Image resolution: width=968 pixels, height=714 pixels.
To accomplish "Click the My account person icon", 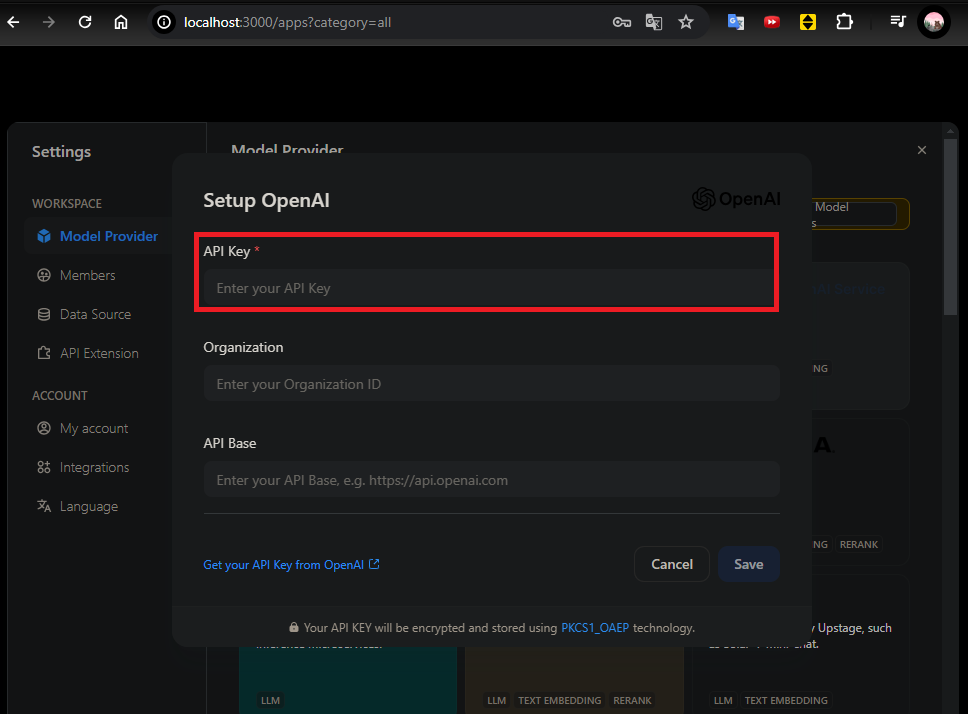I will (44, 428).
